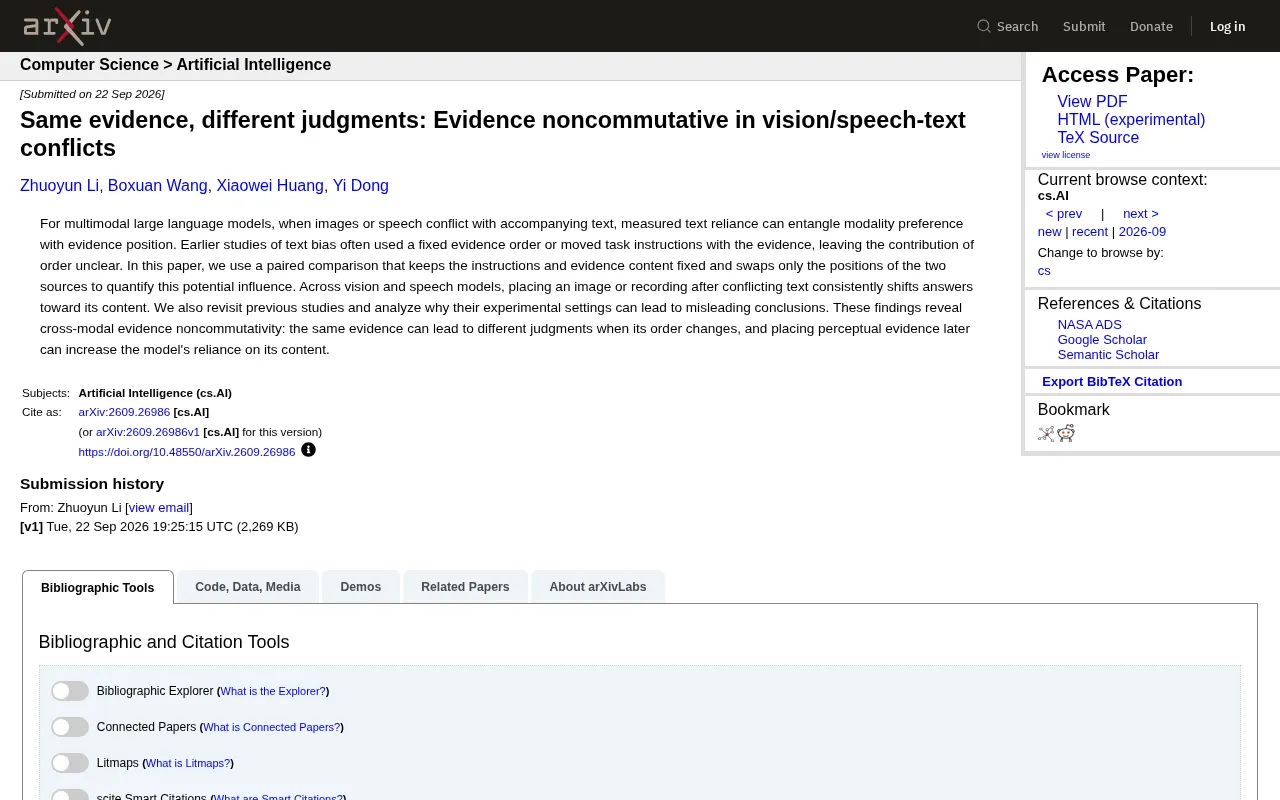The width and height of the screenshot is (1280, 800).
Task: Open What is Litmaps? link
Action: [188, 763]
